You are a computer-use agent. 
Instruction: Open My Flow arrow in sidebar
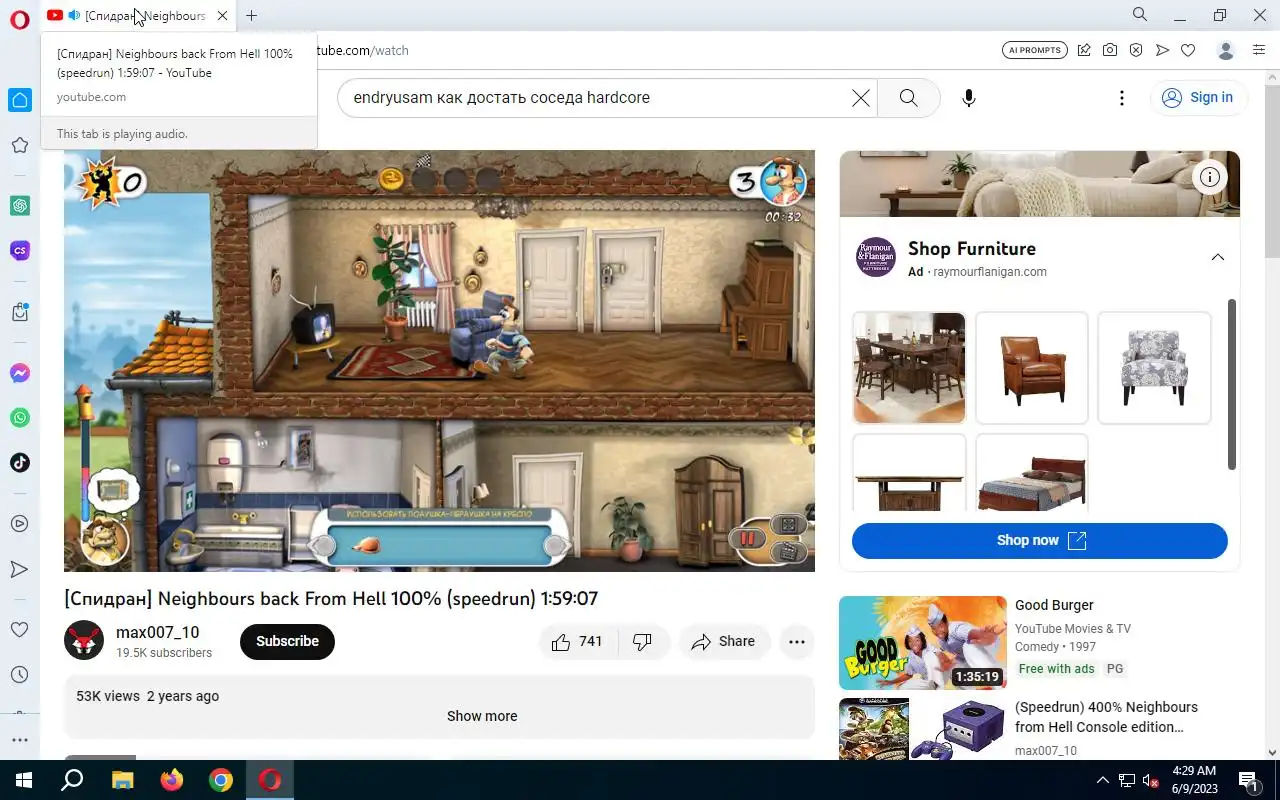coord(20,569)
